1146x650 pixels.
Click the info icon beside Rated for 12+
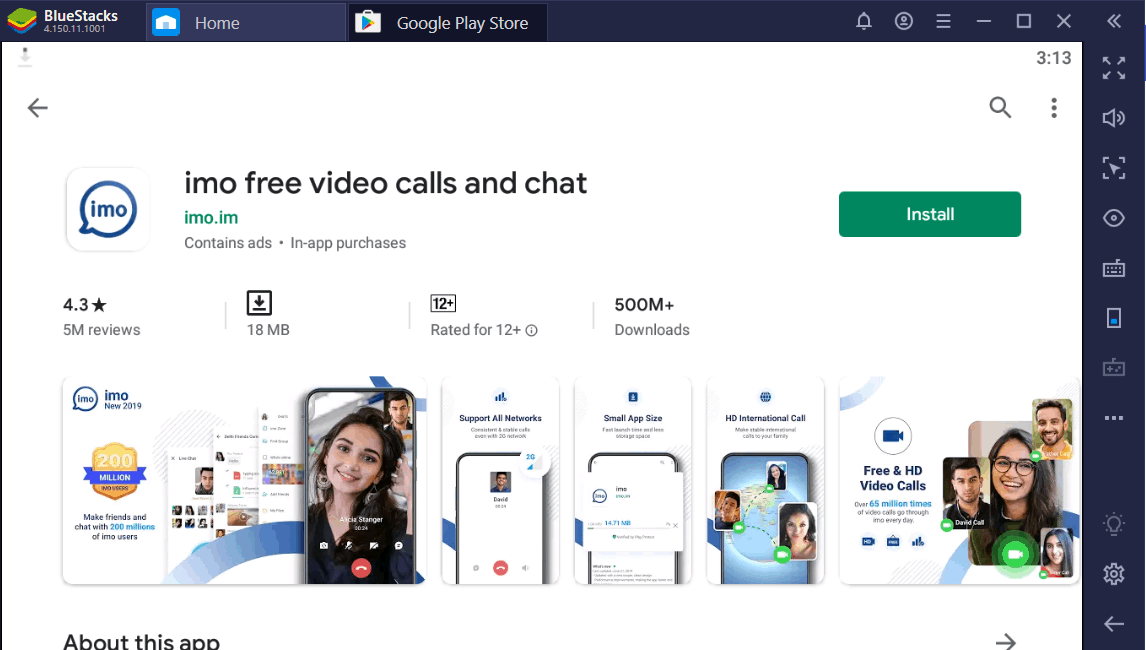(x=531, y=330)
